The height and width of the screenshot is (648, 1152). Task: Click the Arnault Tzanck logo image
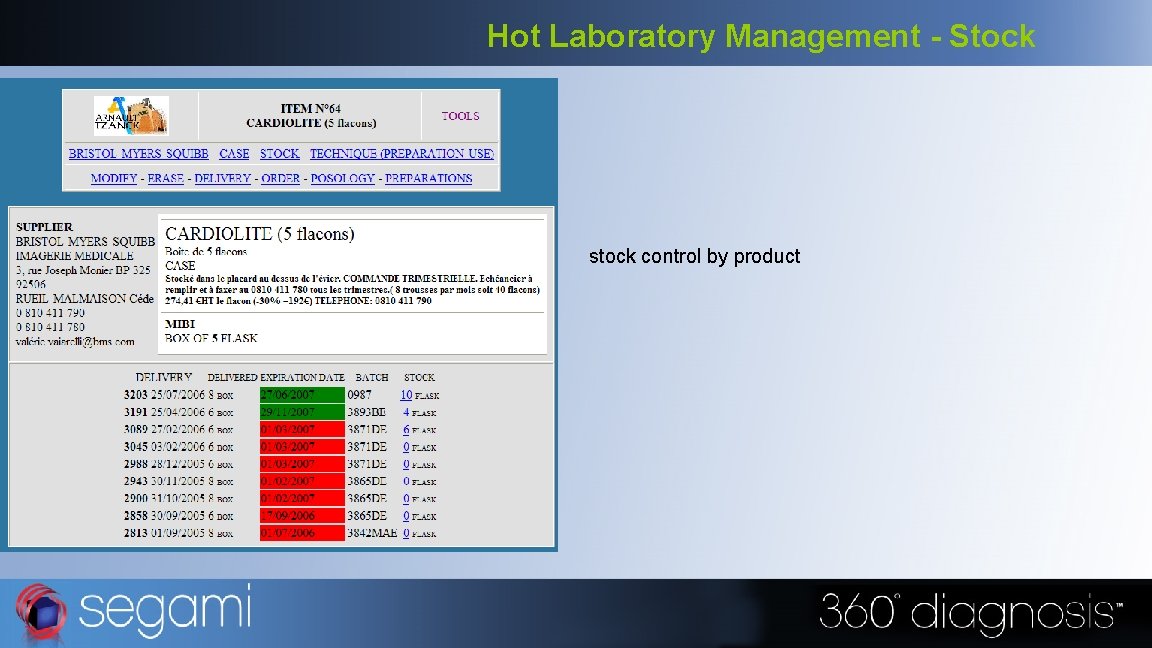click(x=132, y=115)
